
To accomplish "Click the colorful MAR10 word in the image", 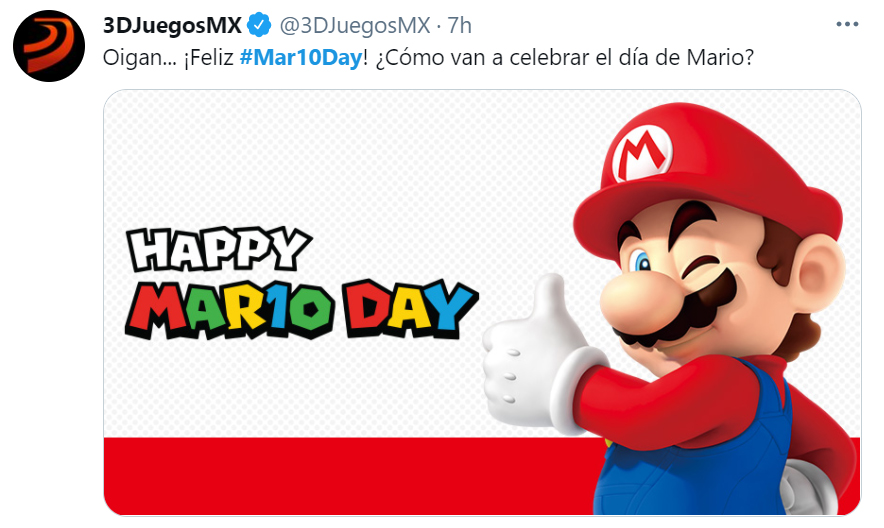I will click(230, 308).
